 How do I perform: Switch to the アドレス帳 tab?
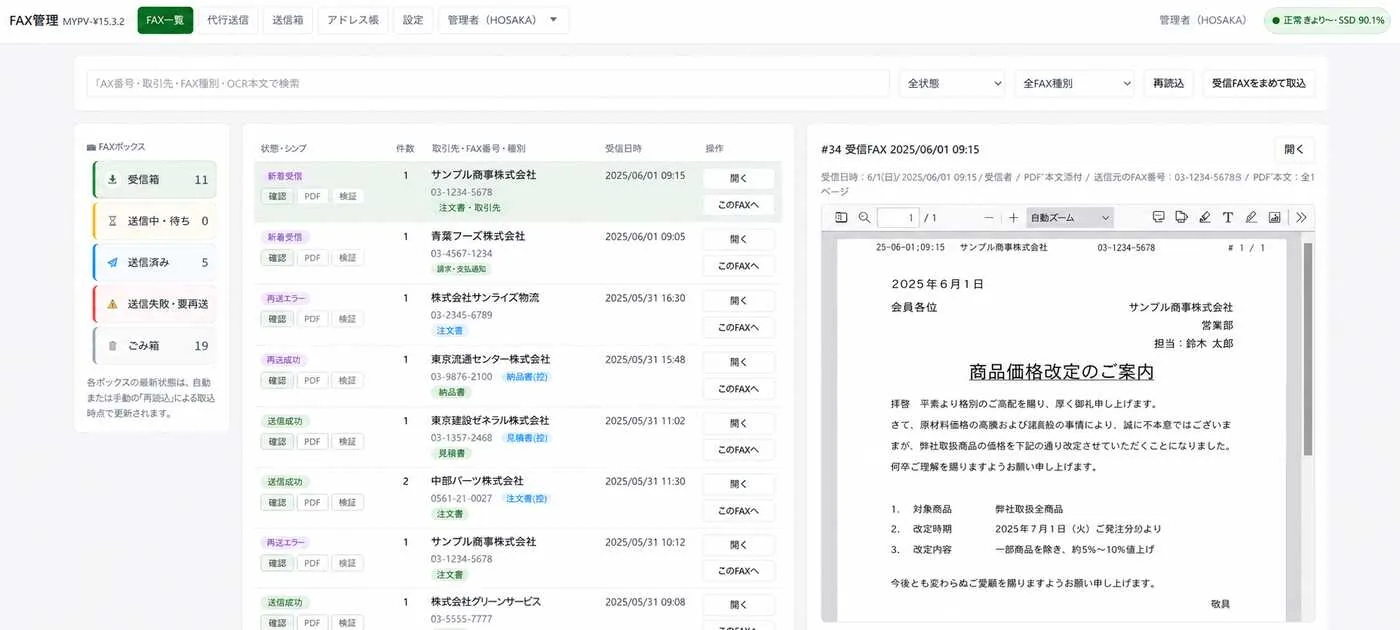(x=353, y=20)
